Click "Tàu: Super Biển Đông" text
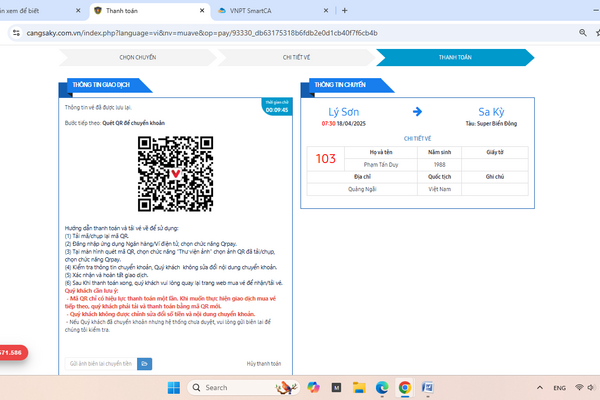The width and height of the screenshot is (600, 400). 491,124
